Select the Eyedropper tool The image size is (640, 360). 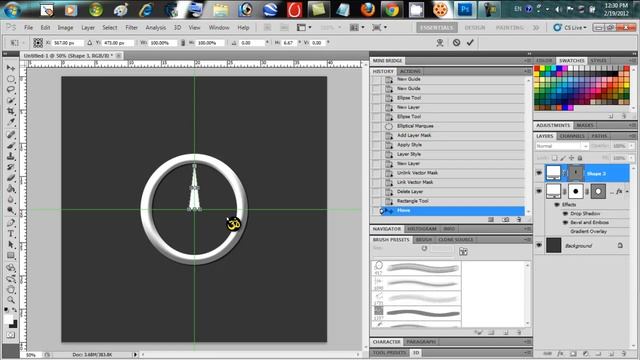(11, 122)
